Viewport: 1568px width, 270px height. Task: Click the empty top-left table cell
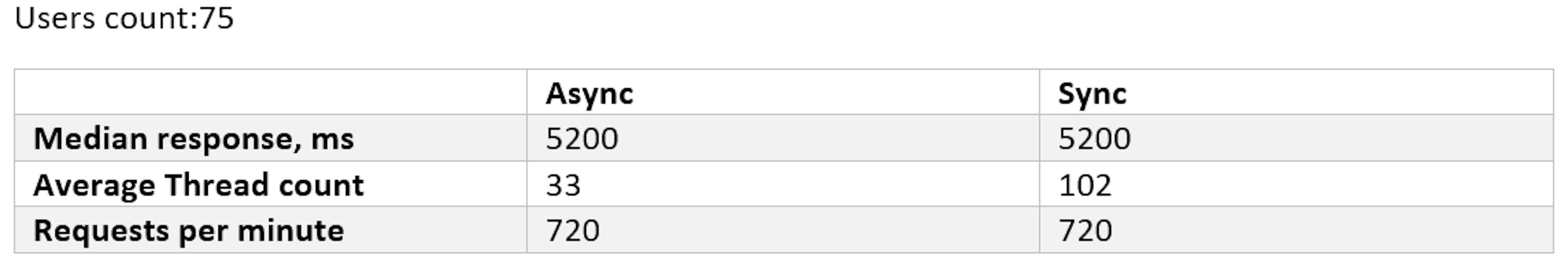click(270, 93)
